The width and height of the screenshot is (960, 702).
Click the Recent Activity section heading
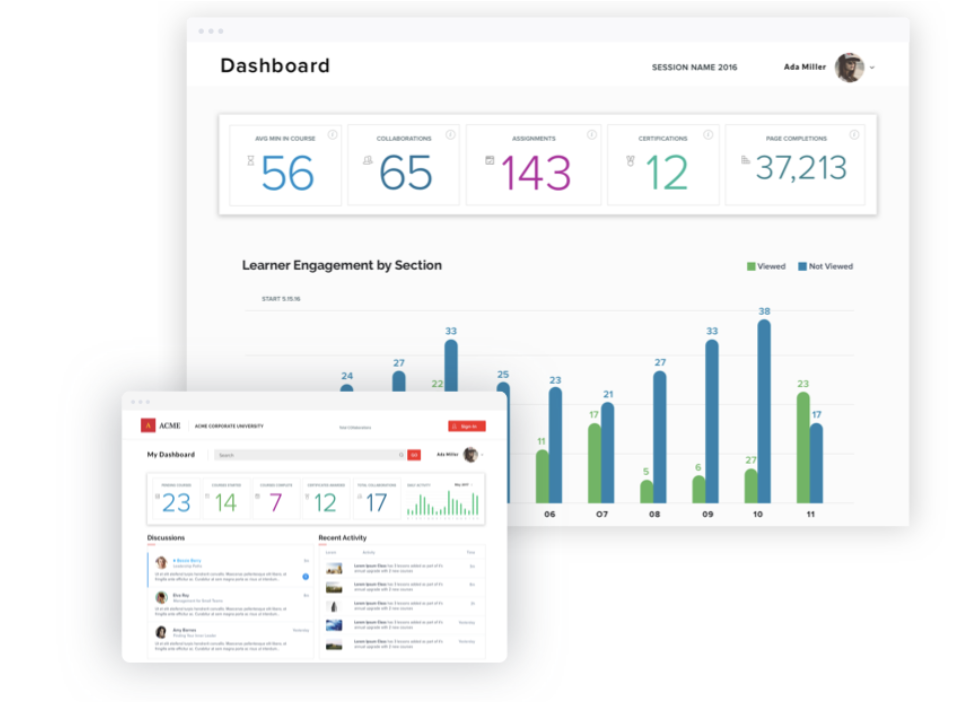click(342, 538)
